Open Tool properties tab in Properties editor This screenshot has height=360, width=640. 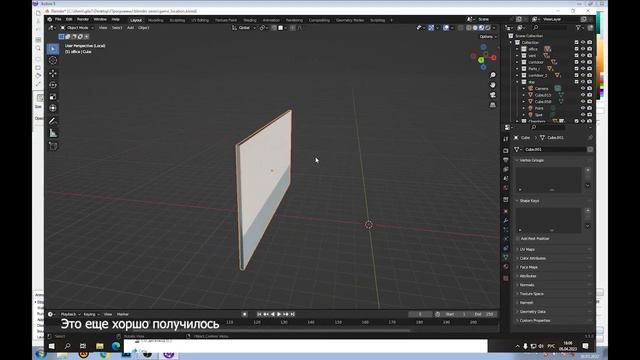coord(506,139)
